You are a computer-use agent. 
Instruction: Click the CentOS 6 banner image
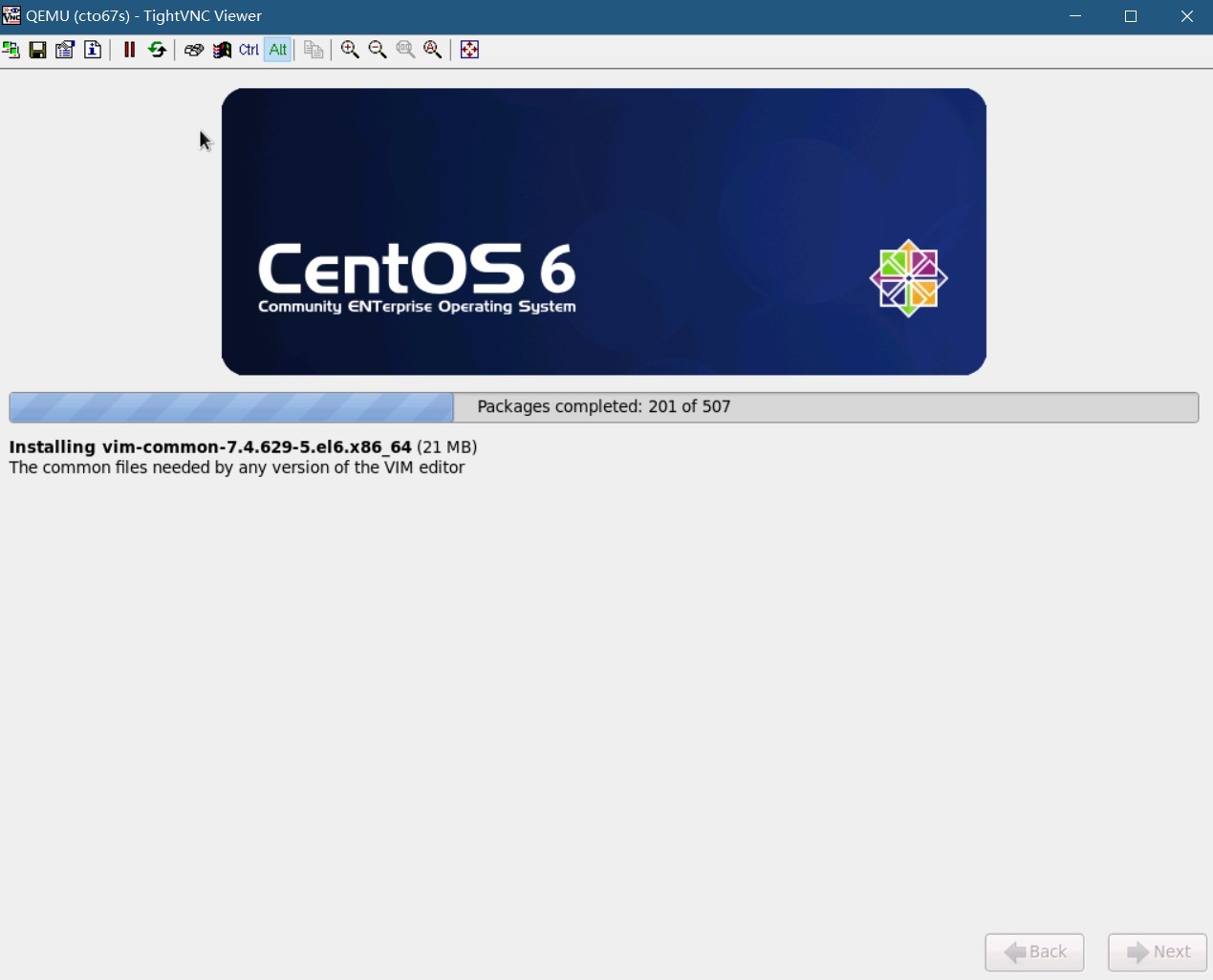point(604,231)
